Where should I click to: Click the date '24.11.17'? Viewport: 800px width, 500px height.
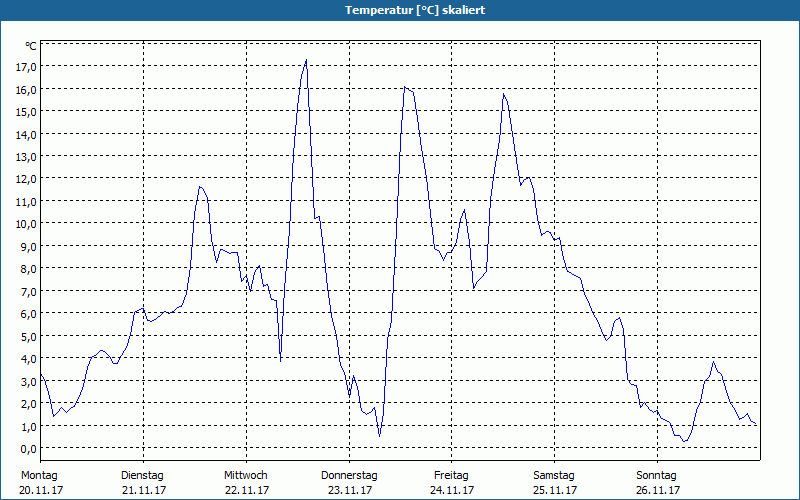452,490
